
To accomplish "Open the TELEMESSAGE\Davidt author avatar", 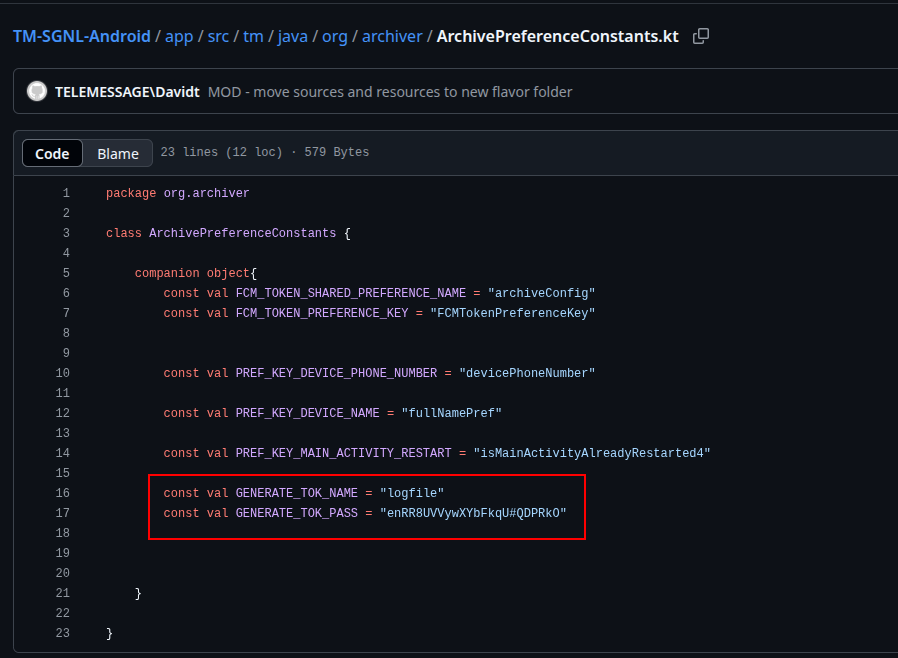I will [37, 92].
